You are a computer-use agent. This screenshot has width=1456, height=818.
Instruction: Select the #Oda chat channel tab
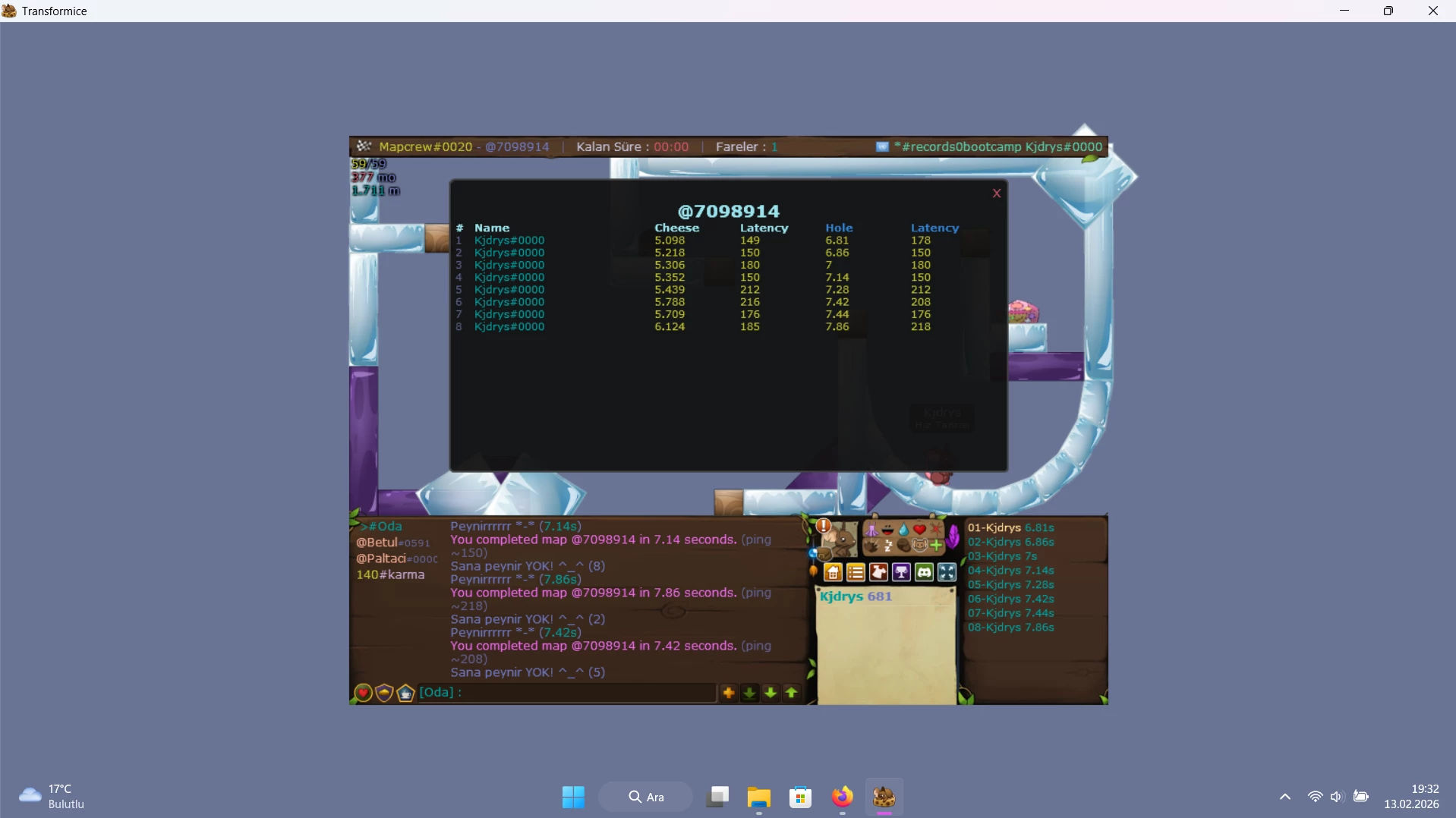pos(382,526)
